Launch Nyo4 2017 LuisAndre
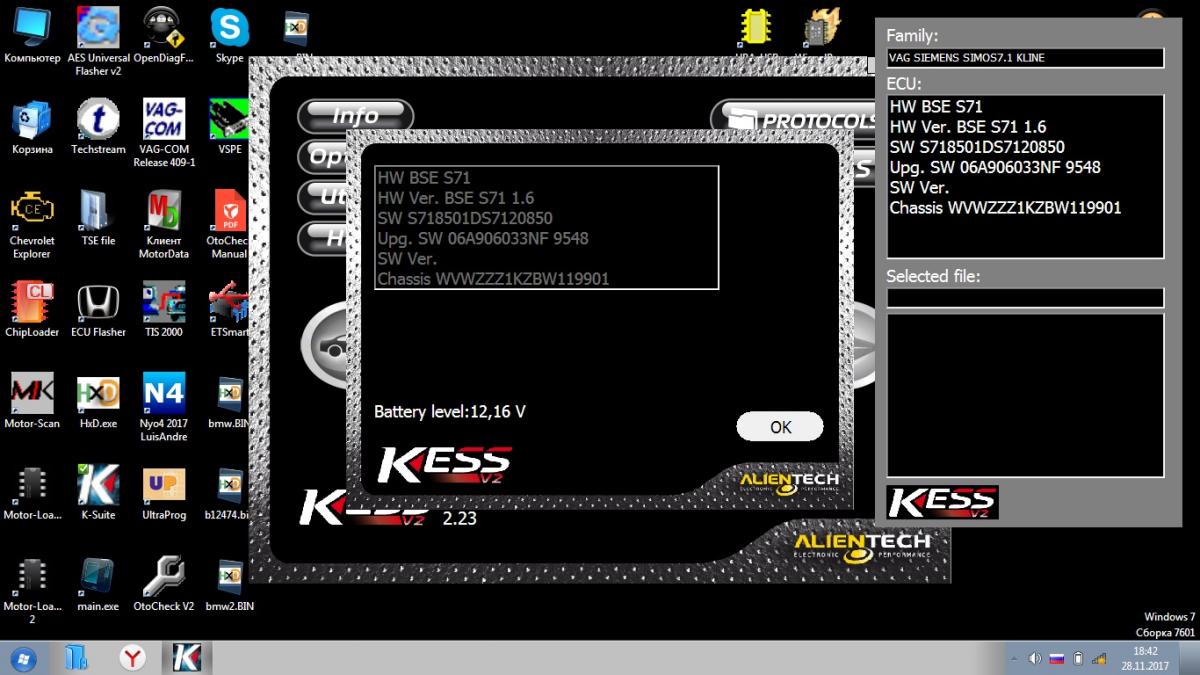The width and height of the screenshot is (1200, 675). [163, 407]
